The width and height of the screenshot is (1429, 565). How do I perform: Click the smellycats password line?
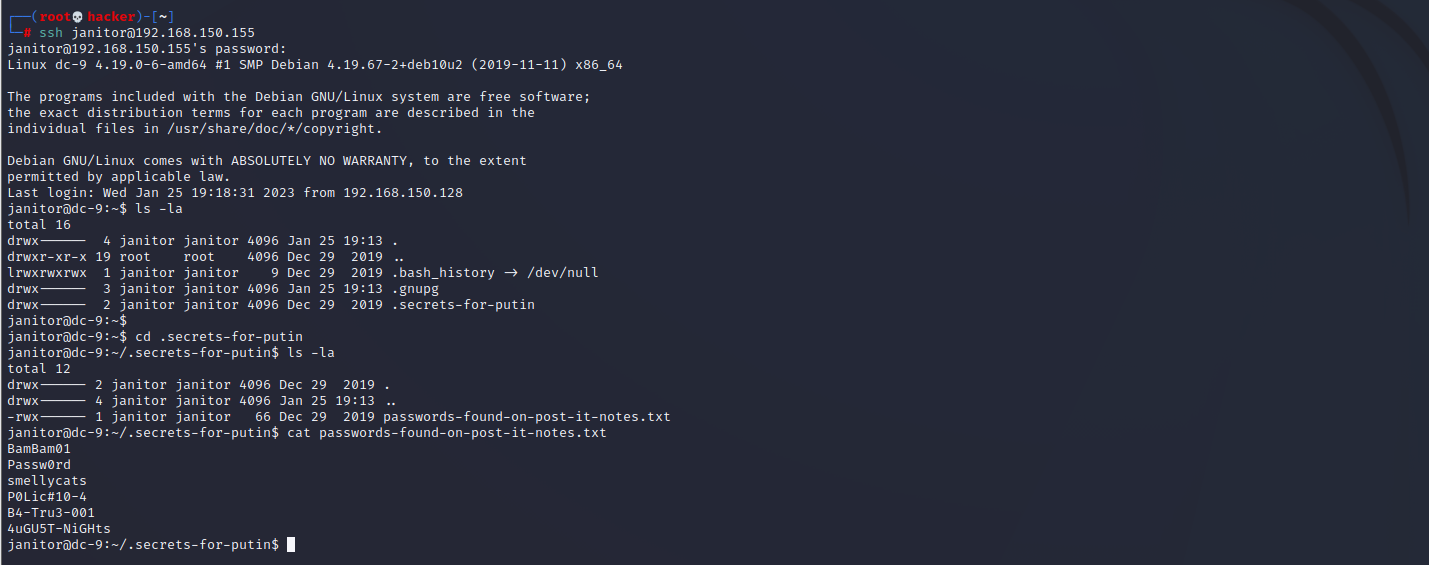click(47, 481)
